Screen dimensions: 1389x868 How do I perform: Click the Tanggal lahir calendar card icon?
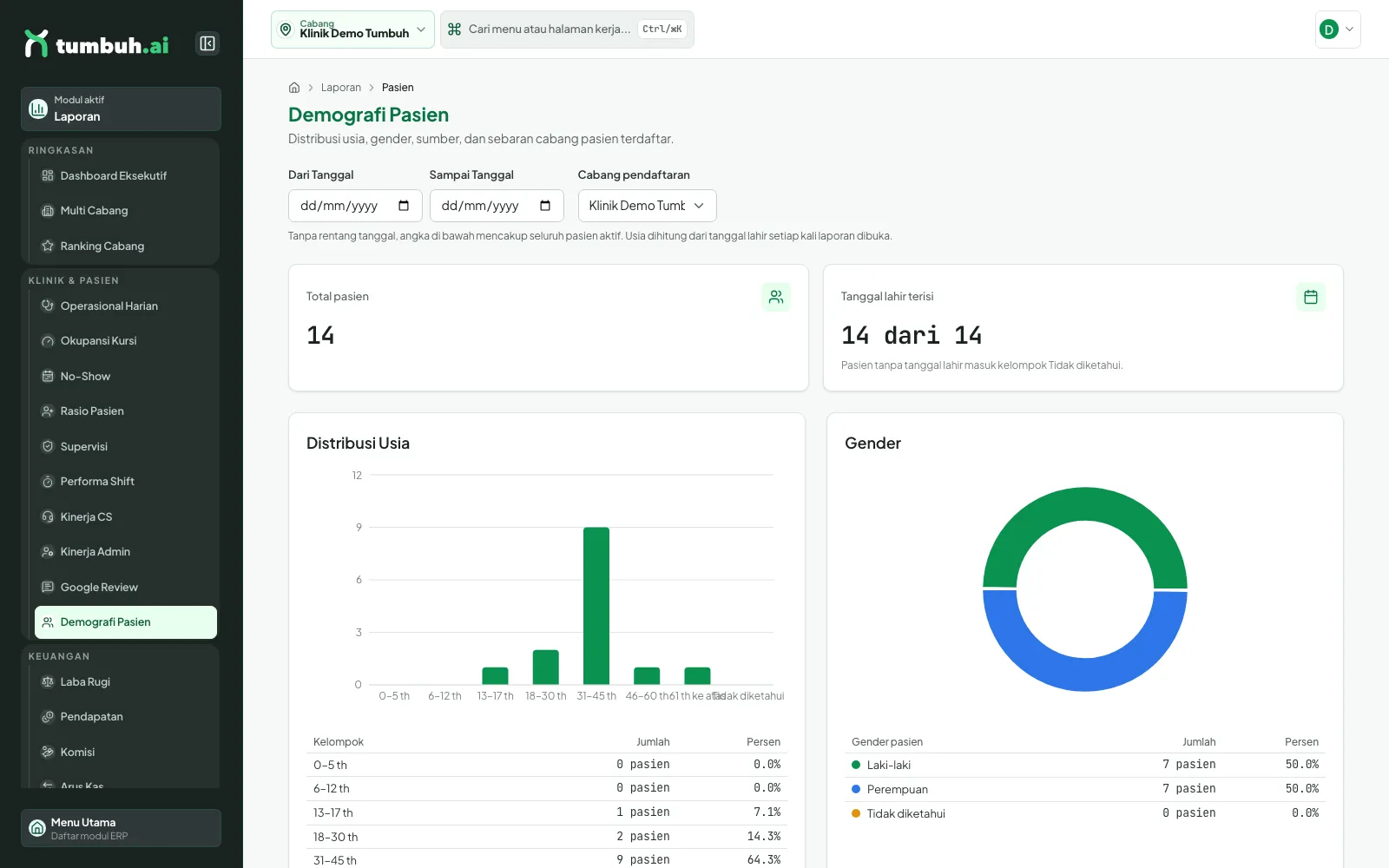[x=1311, y=297]
